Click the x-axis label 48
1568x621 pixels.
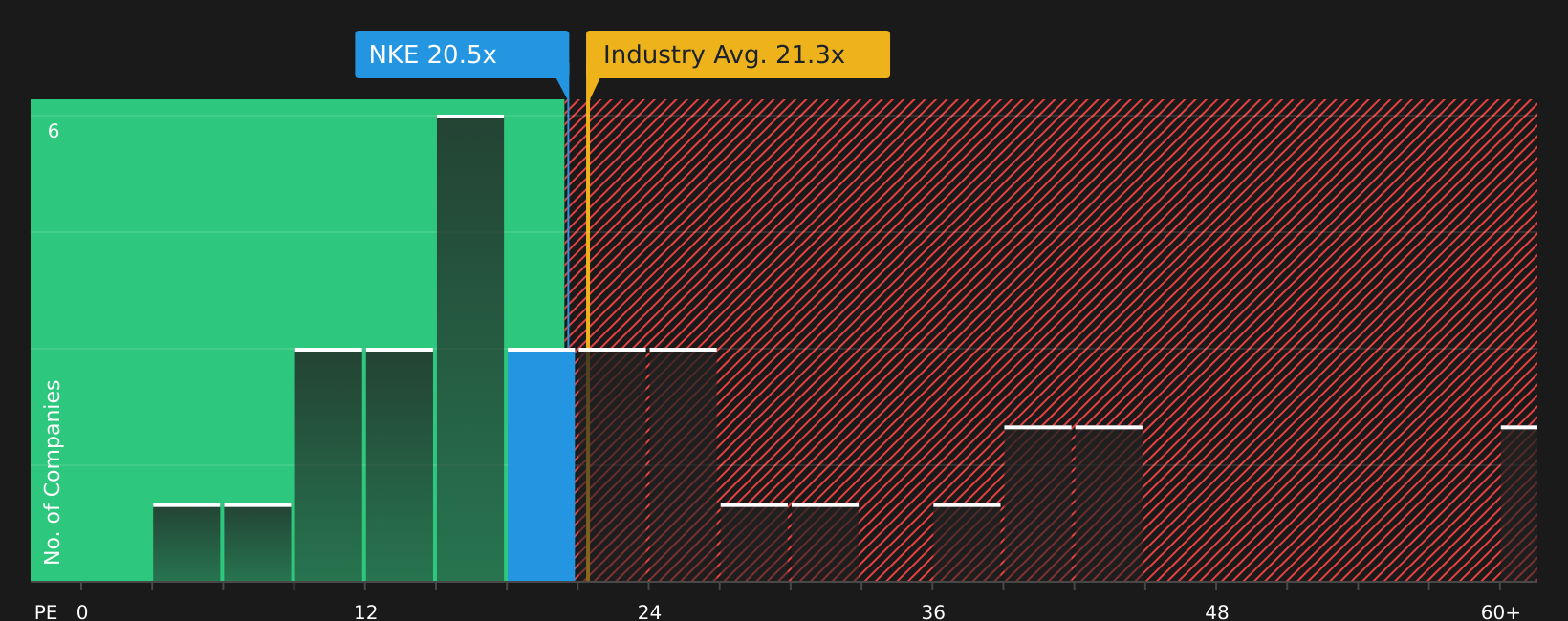[1217, 612]
